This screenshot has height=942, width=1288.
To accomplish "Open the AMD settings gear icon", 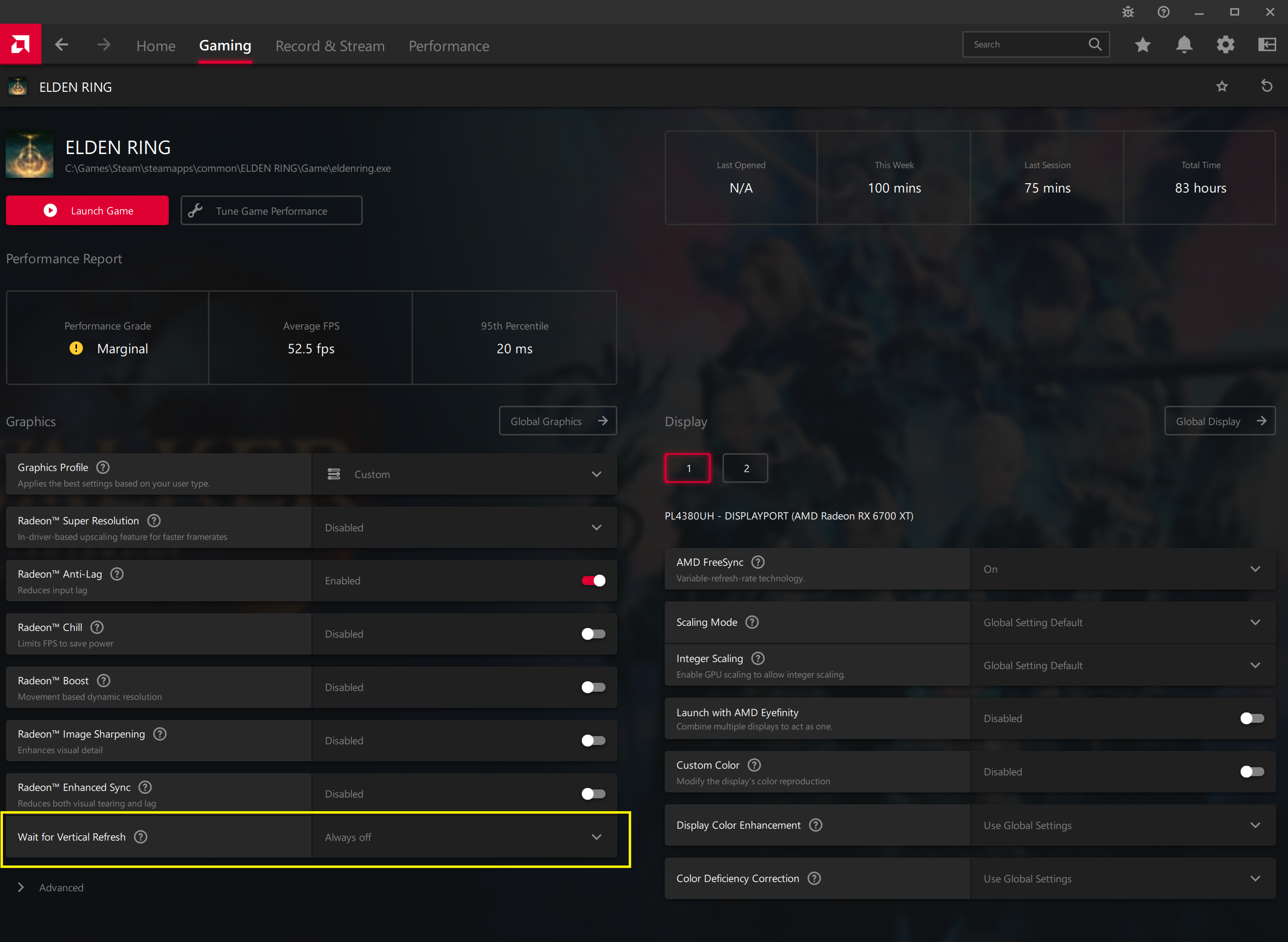I will (x=1225, y=44).
